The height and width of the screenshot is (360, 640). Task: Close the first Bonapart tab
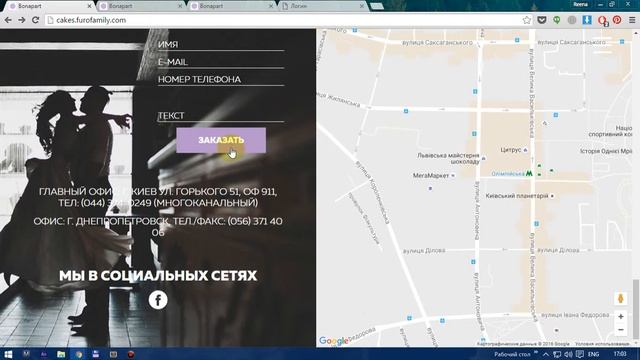click(x=89, y=6)
